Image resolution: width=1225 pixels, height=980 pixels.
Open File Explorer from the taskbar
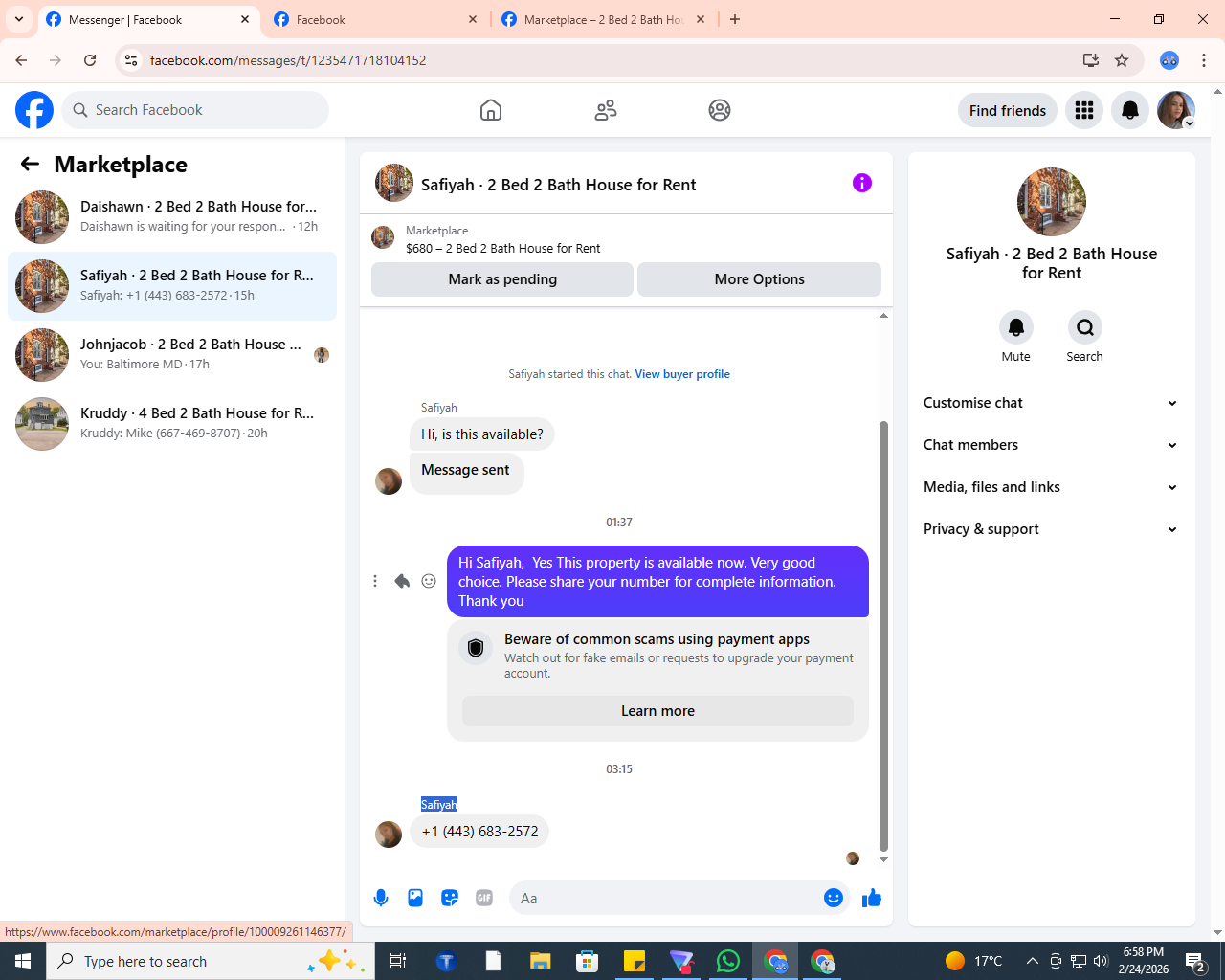tap(541, 961)
